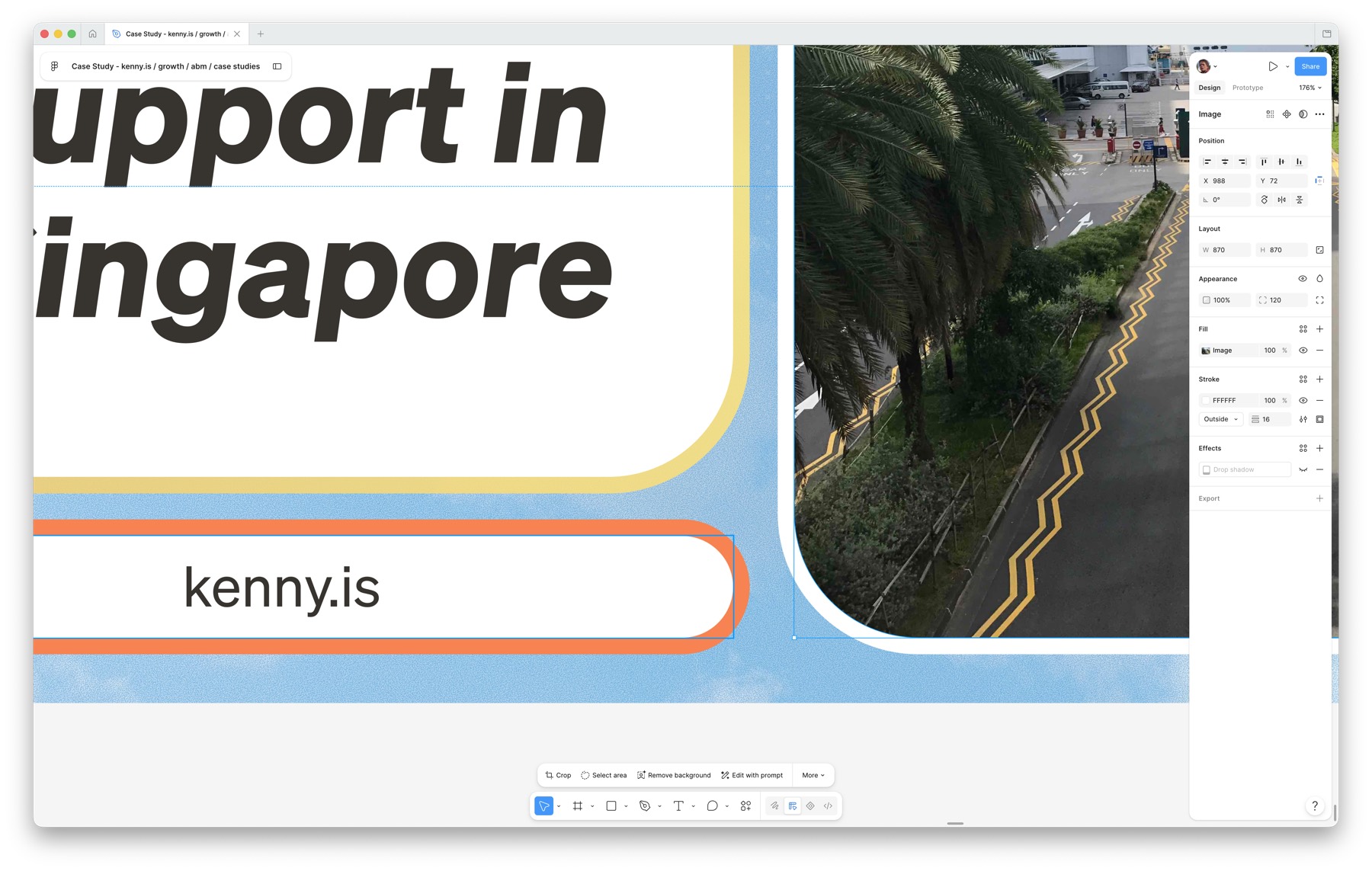This screenshot has height=871, width=1372.
Task: Hide the FFFFFF stroke
Action: pos(1303,400)
